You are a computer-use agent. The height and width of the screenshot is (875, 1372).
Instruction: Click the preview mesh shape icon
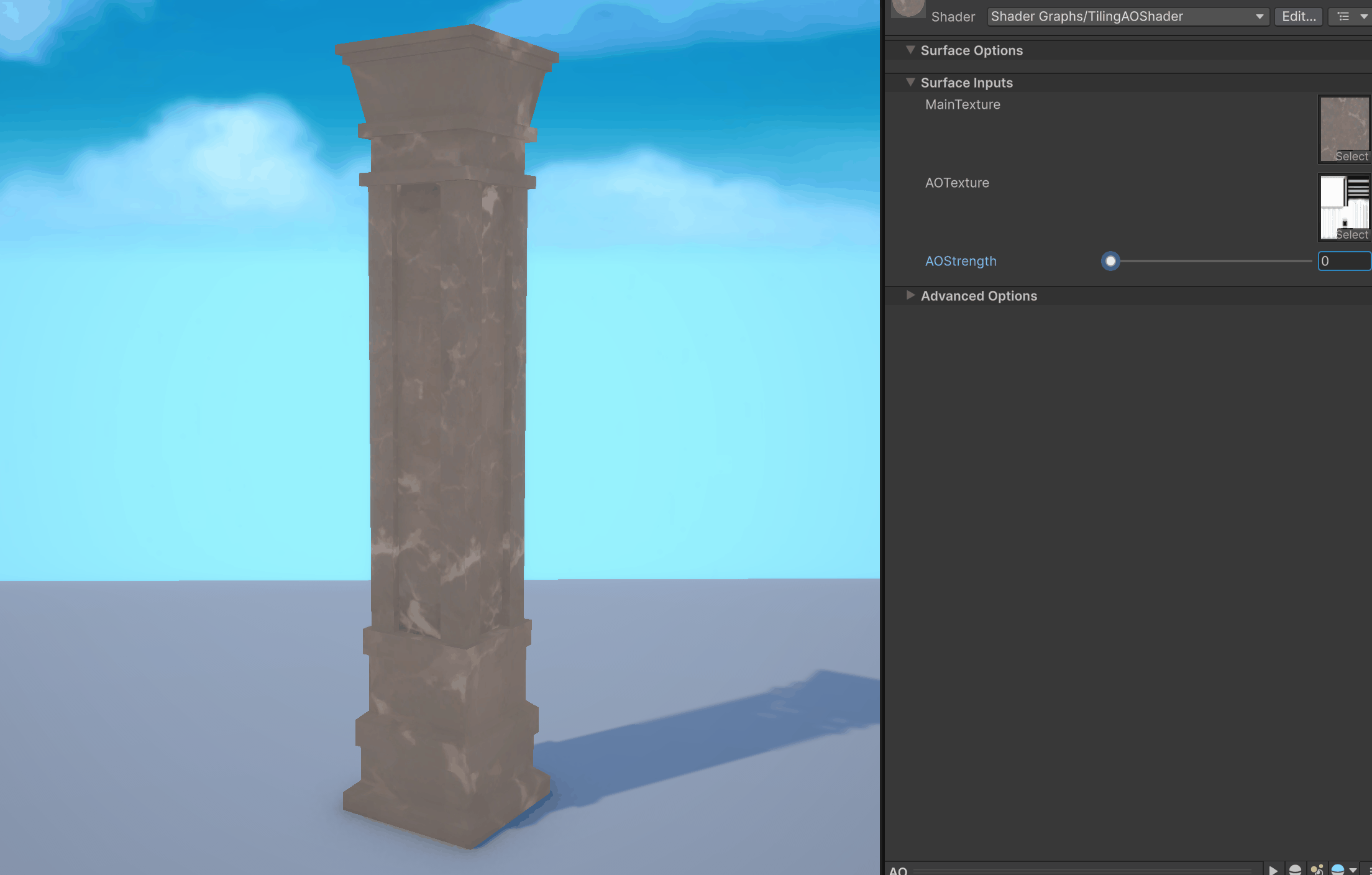1295,869
